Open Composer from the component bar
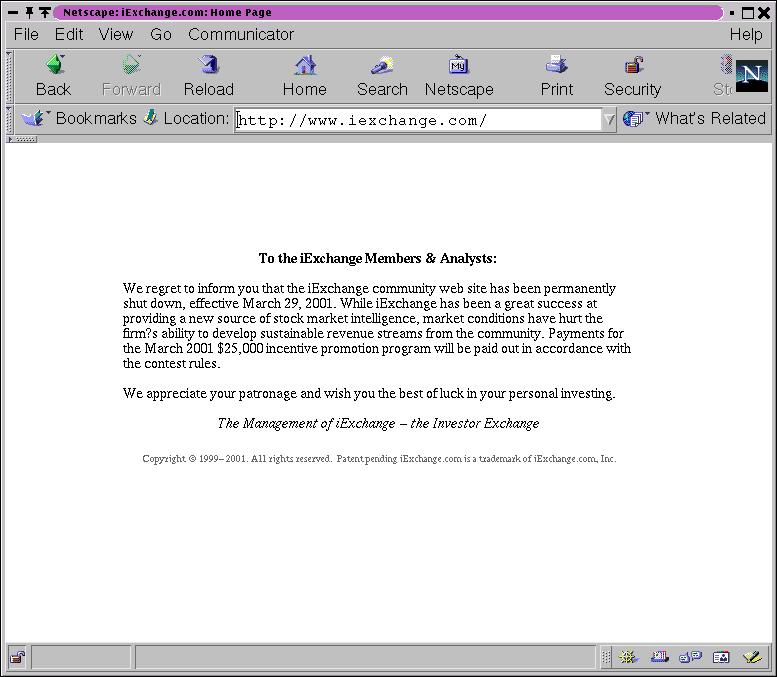Screen dimensions: 777x677 (x=752, y=657)
